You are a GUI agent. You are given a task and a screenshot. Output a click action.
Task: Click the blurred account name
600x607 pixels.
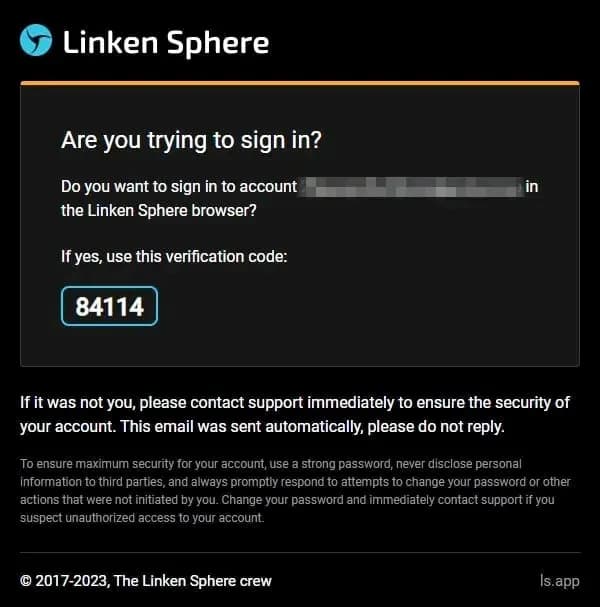click(411, 187)
